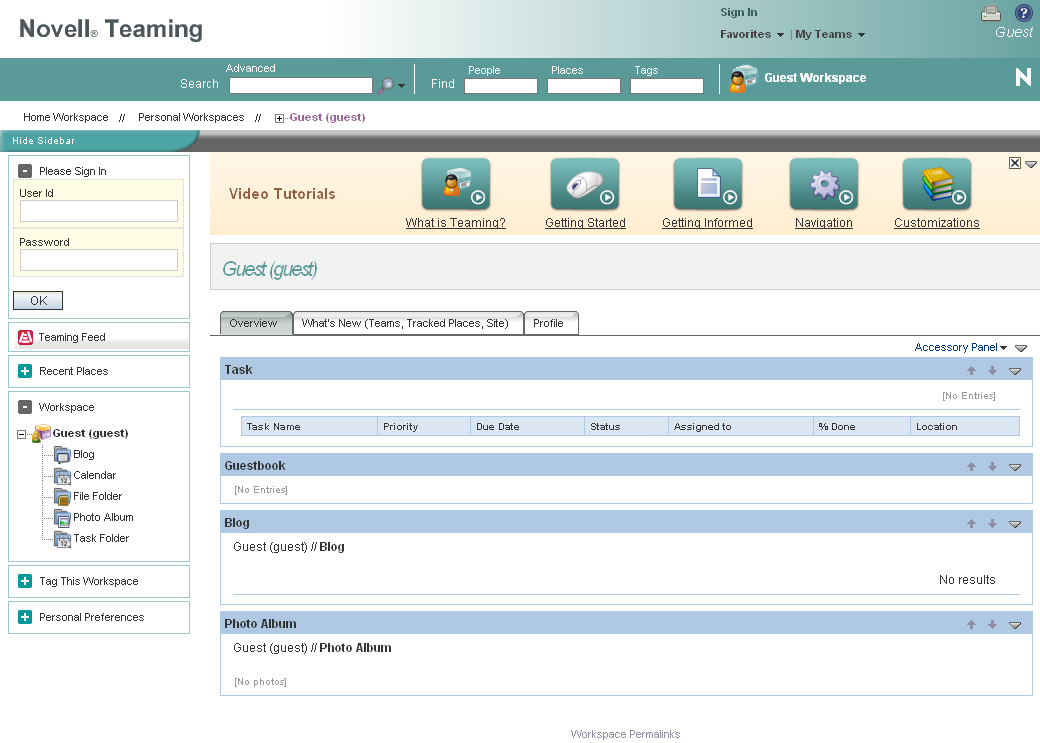Move the Guestbook panel up
This screenshot has height=743, width=1040.
[x=970, y=466]
